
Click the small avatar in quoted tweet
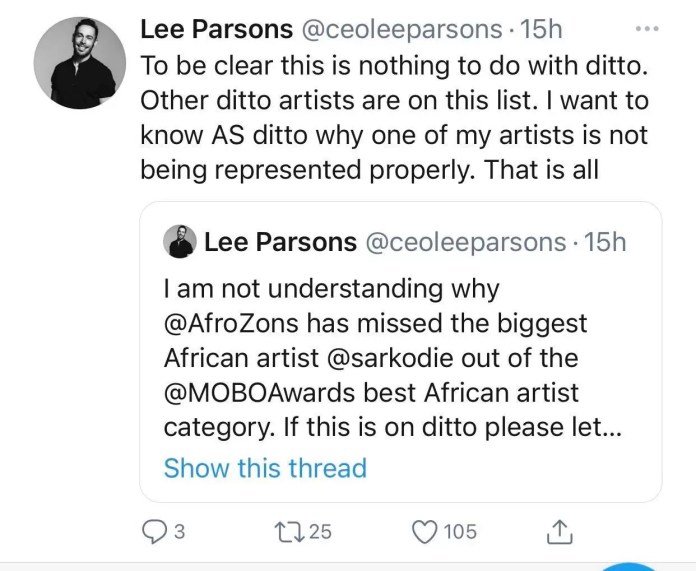(x=180, y=242)
